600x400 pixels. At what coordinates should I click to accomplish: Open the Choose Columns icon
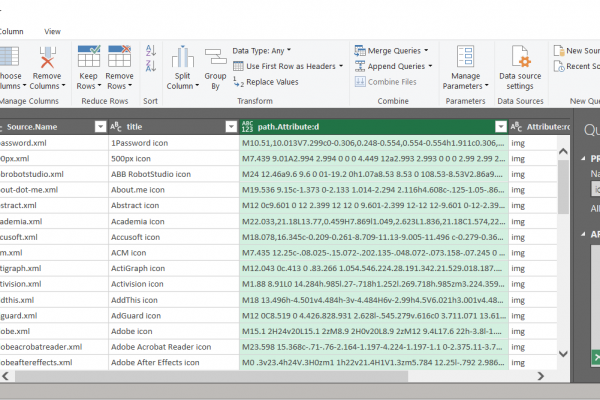9,57
